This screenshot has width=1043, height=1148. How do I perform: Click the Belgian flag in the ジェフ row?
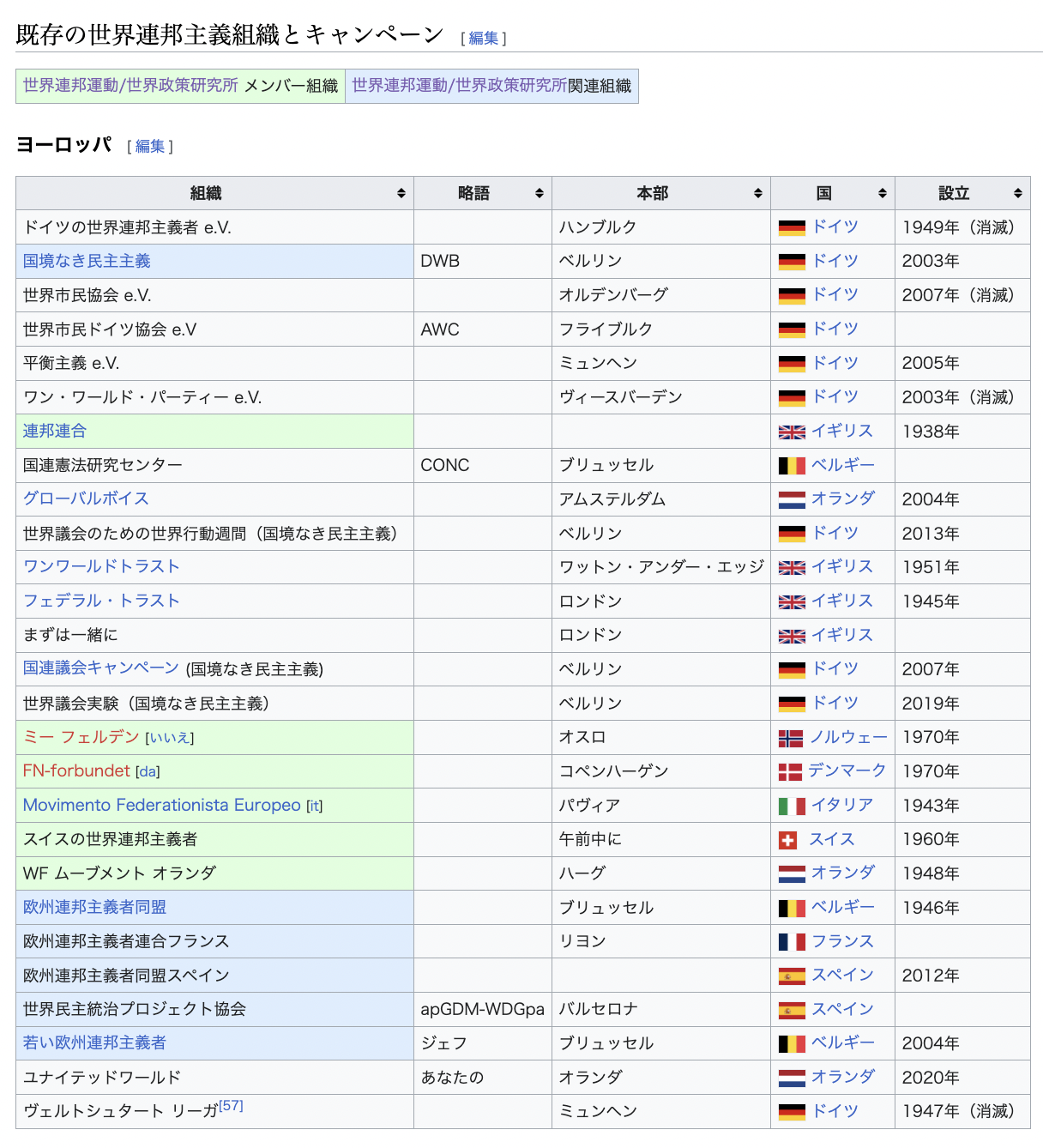792,1043
